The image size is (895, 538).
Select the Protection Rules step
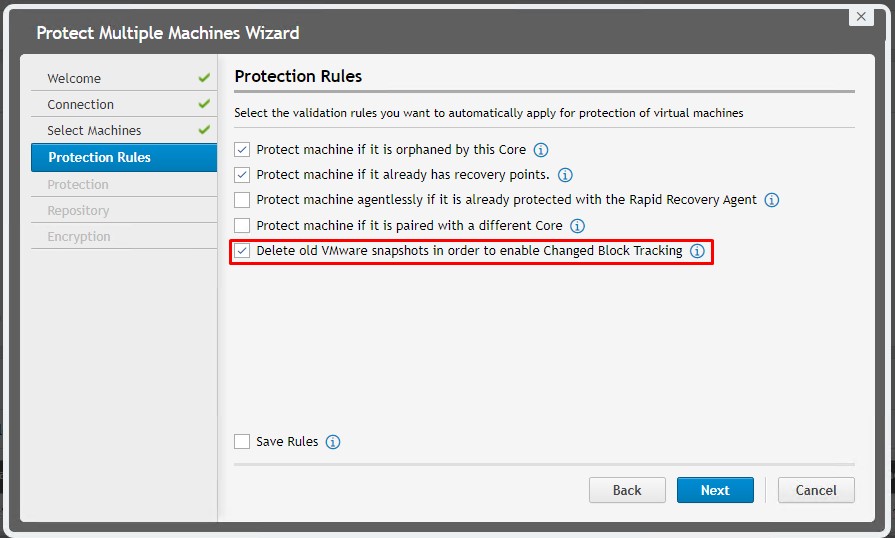[x=99, y=157]
